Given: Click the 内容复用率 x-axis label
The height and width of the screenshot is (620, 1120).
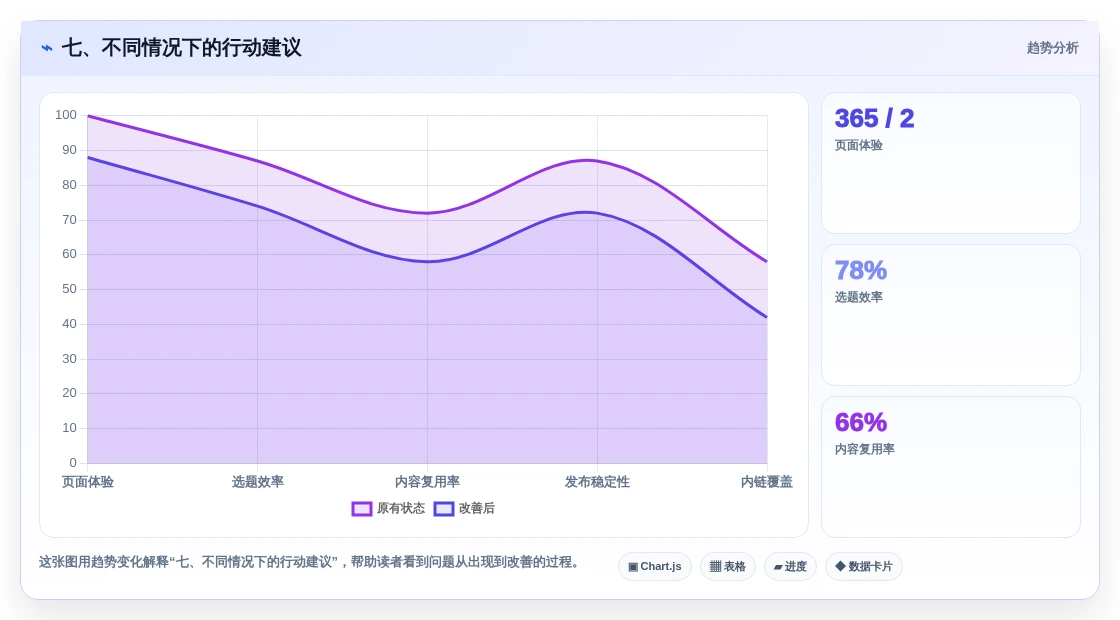Looking at the screenshot, I should pyautogui.click(x=427, y=482).
